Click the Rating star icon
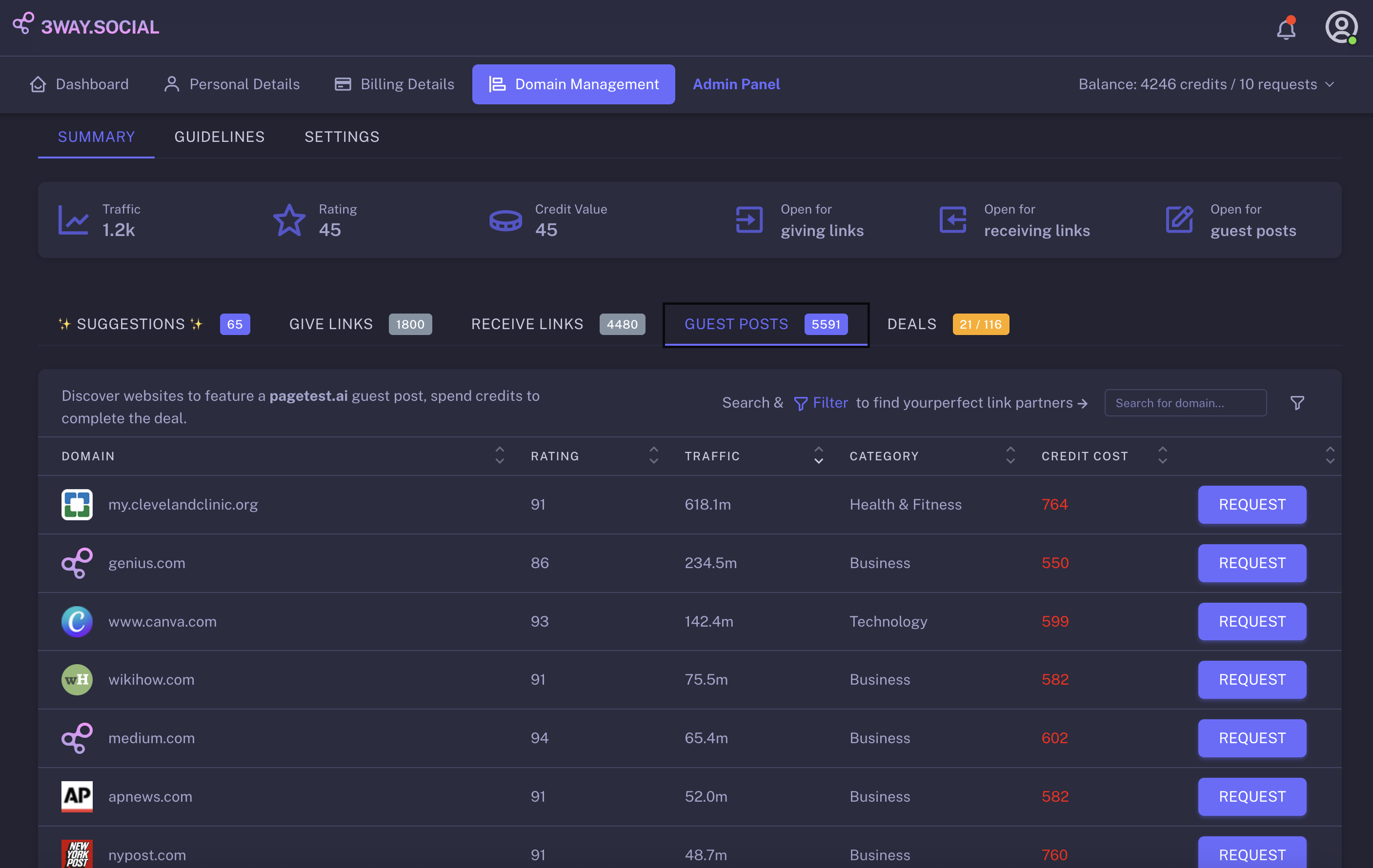Viewport: 1373px width, 868px height. (289, 220)
